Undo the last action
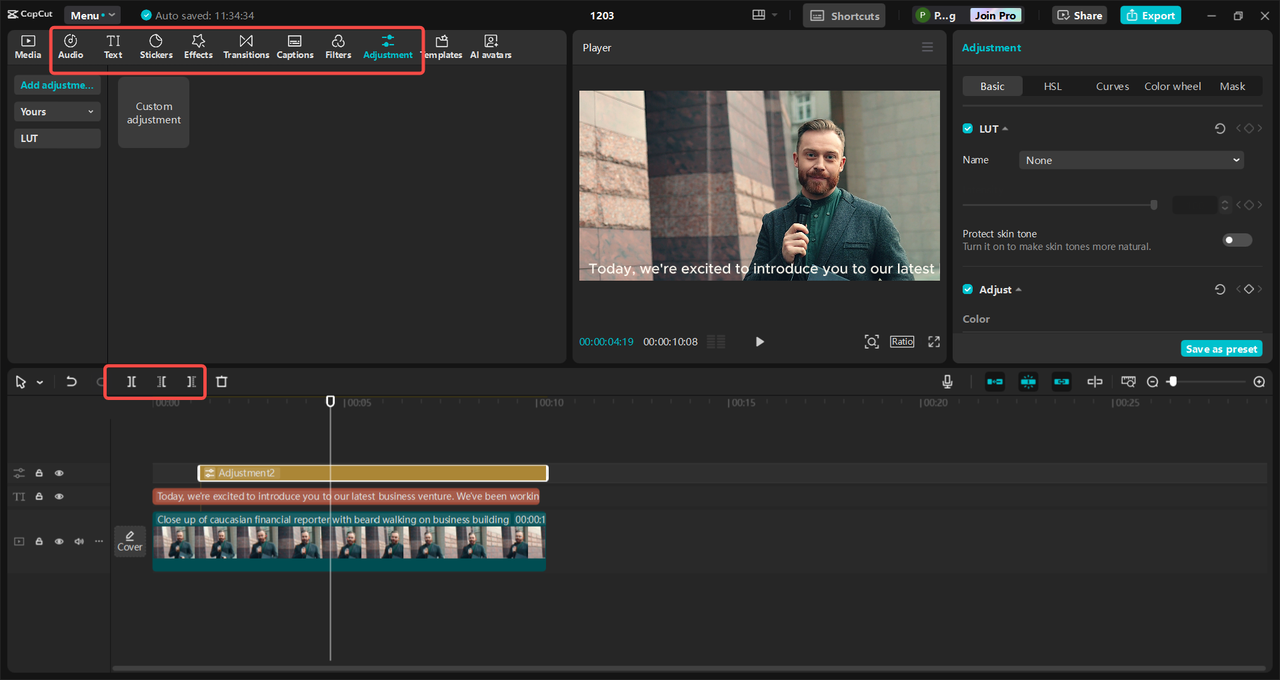The height and width of the screenshot is (680, 1280). (x=72, y=382)
